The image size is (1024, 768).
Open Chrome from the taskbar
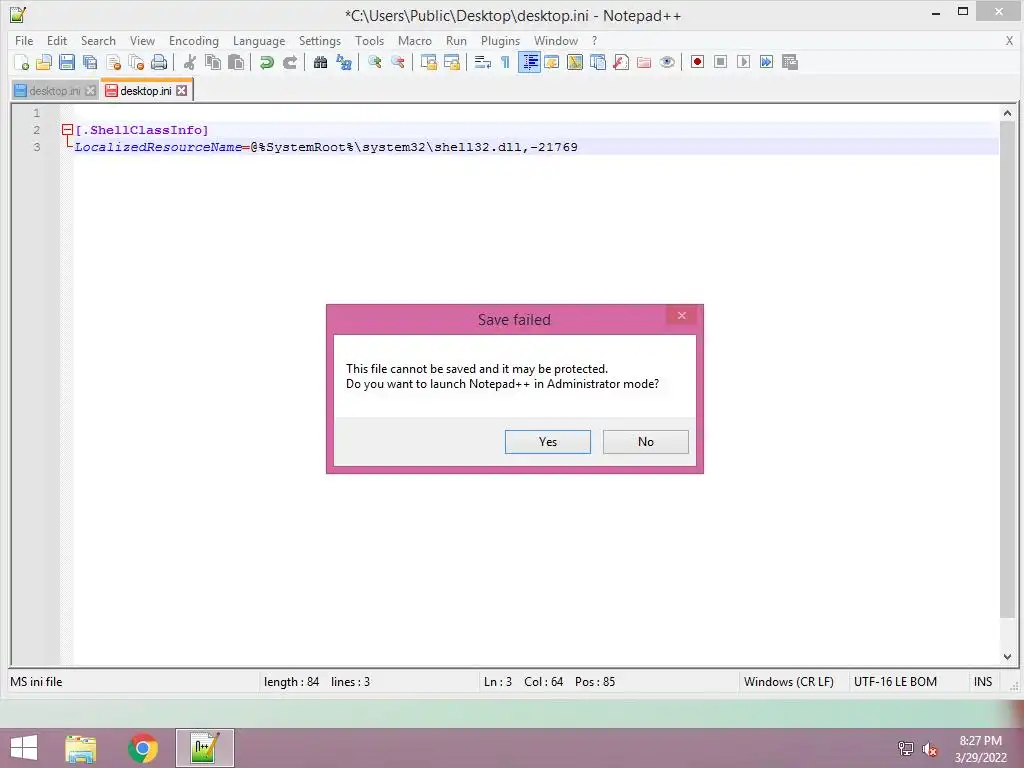pyautogui.click(x=142, y=748)
